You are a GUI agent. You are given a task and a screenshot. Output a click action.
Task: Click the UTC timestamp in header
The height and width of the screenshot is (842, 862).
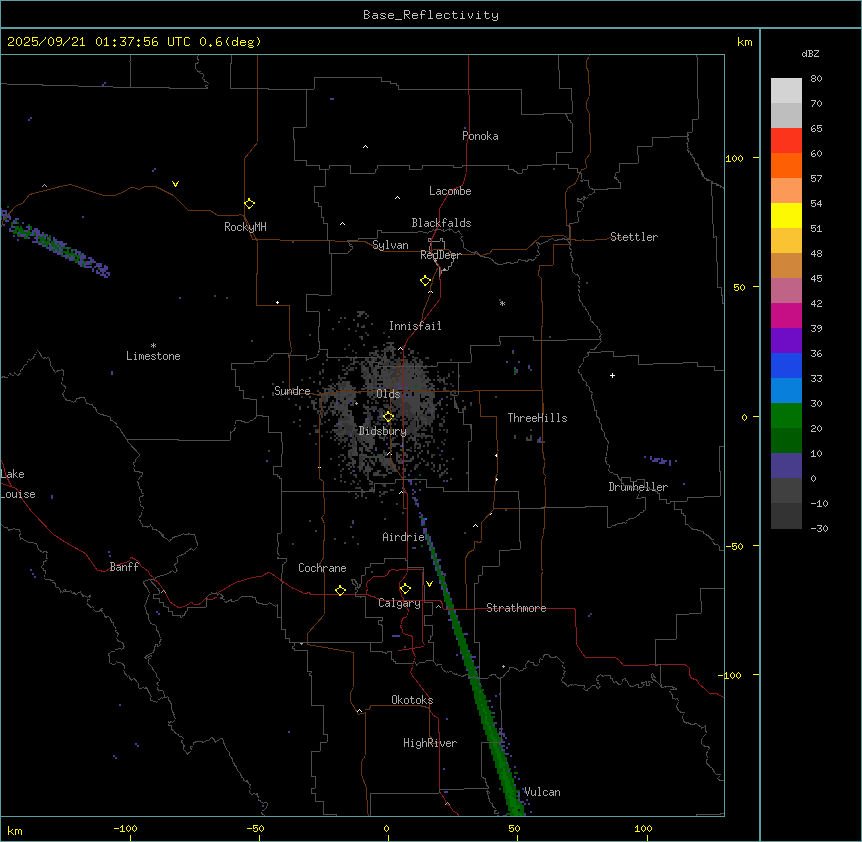(x=135, y=42)
